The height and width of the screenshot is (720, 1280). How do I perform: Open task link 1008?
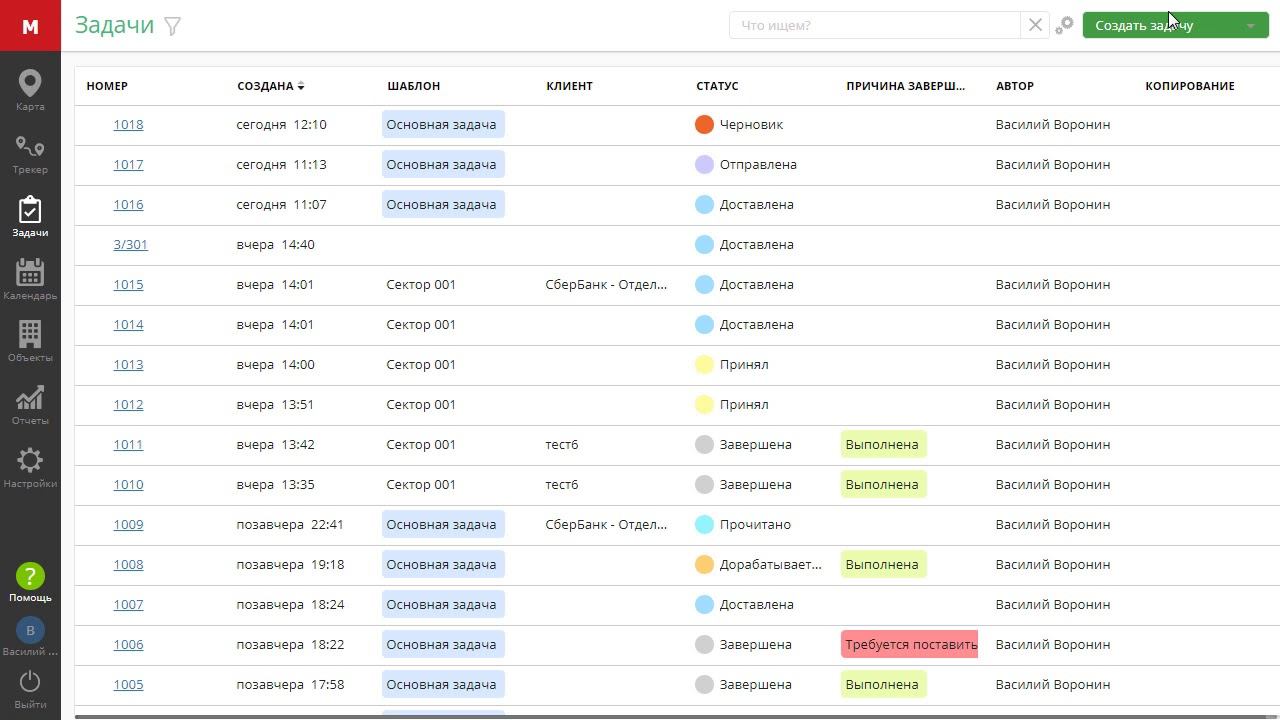coord(128,565)
